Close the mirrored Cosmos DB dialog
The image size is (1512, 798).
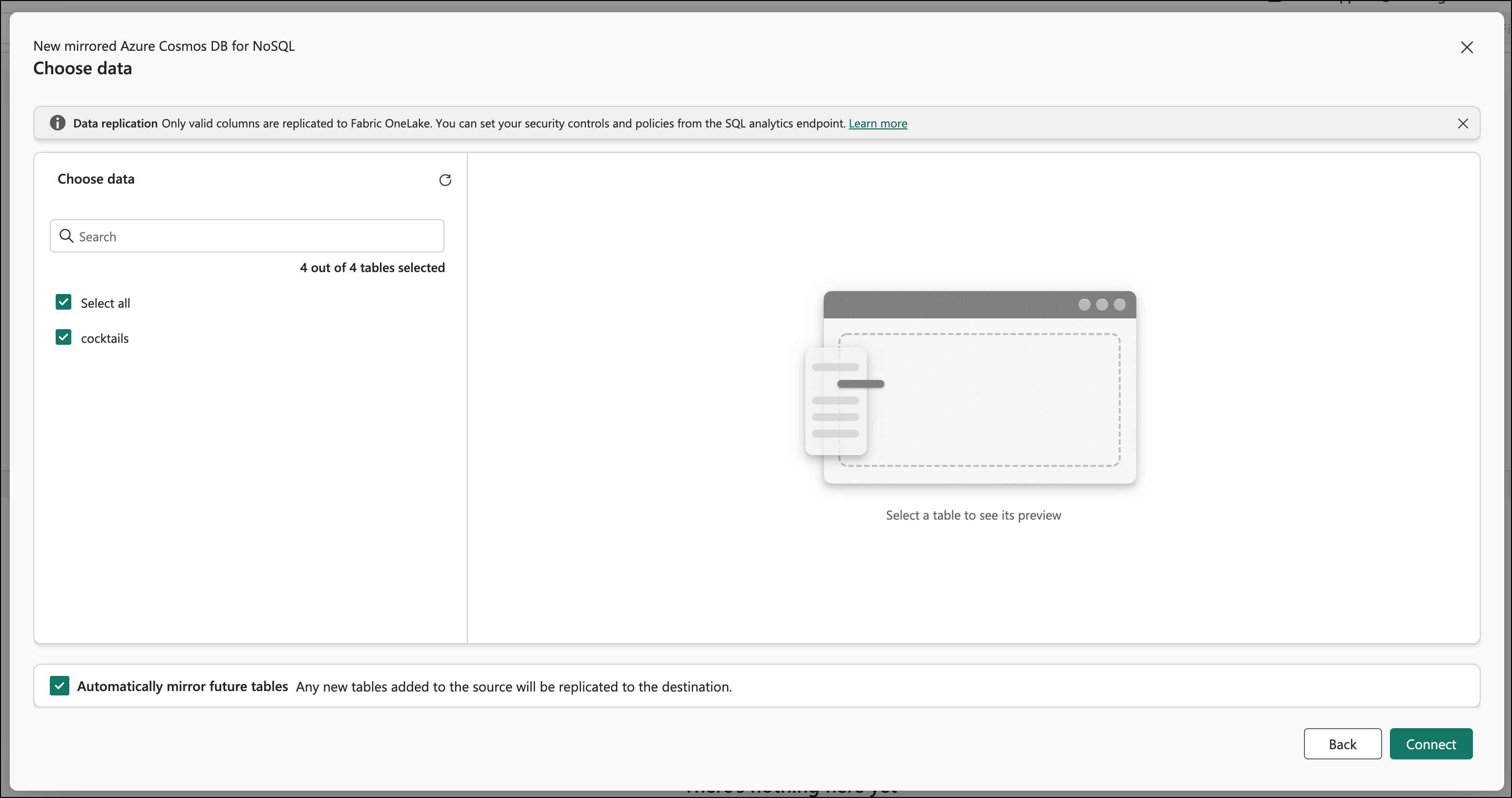click(1466, 47)
